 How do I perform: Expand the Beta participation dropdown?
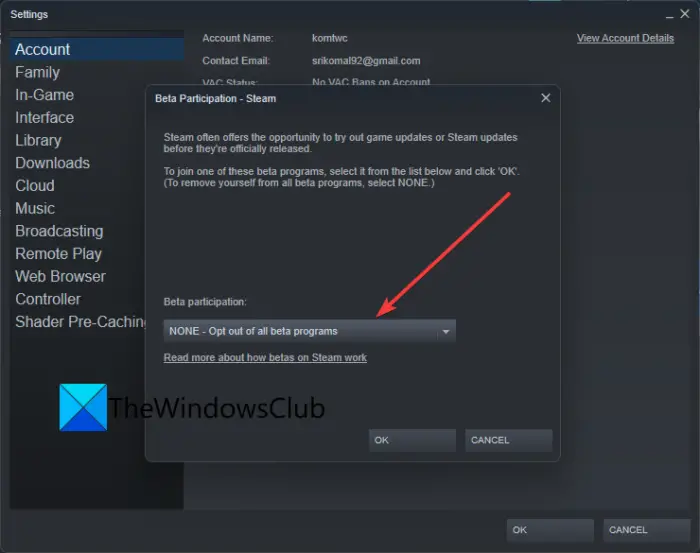pos(309,331)
